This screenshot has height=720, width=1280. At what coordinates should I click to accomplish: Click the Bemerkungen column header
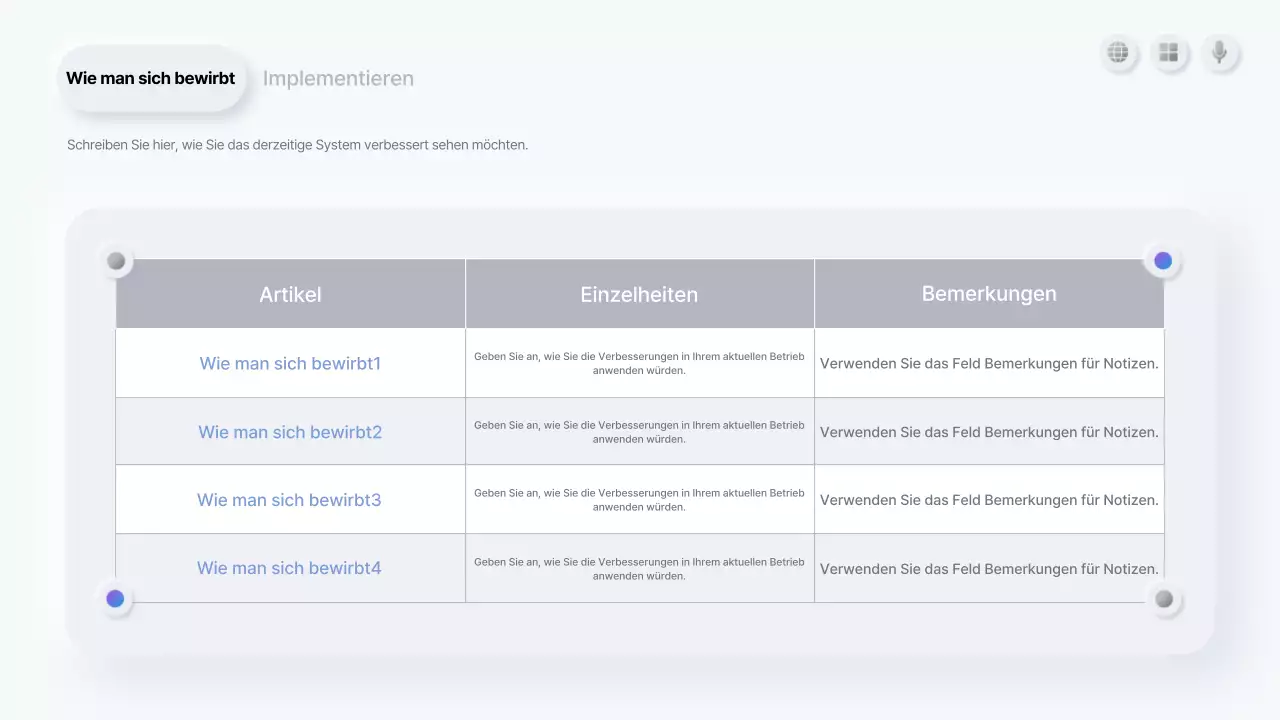(x=989, y=294)
